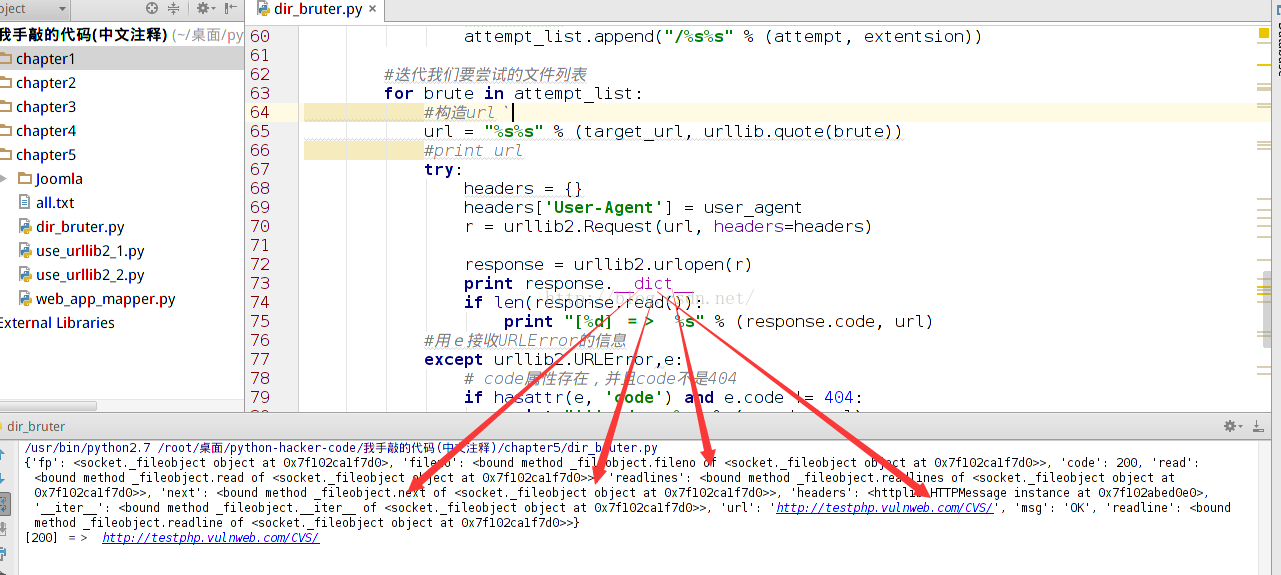Open dir_bruter.py in the project tree
Viewport: 1281px width, 575px height.
tap(80, 227)
